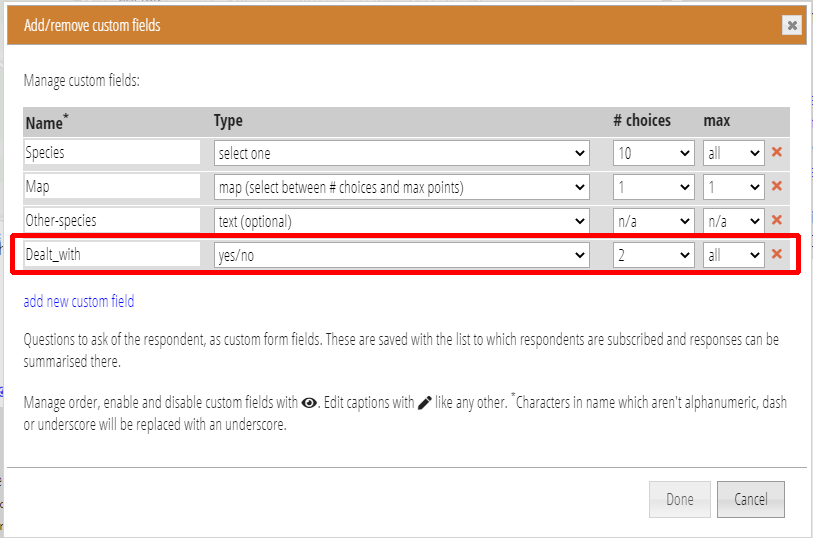
Task: Remove the Map field with red X
Action: point(777,186)
